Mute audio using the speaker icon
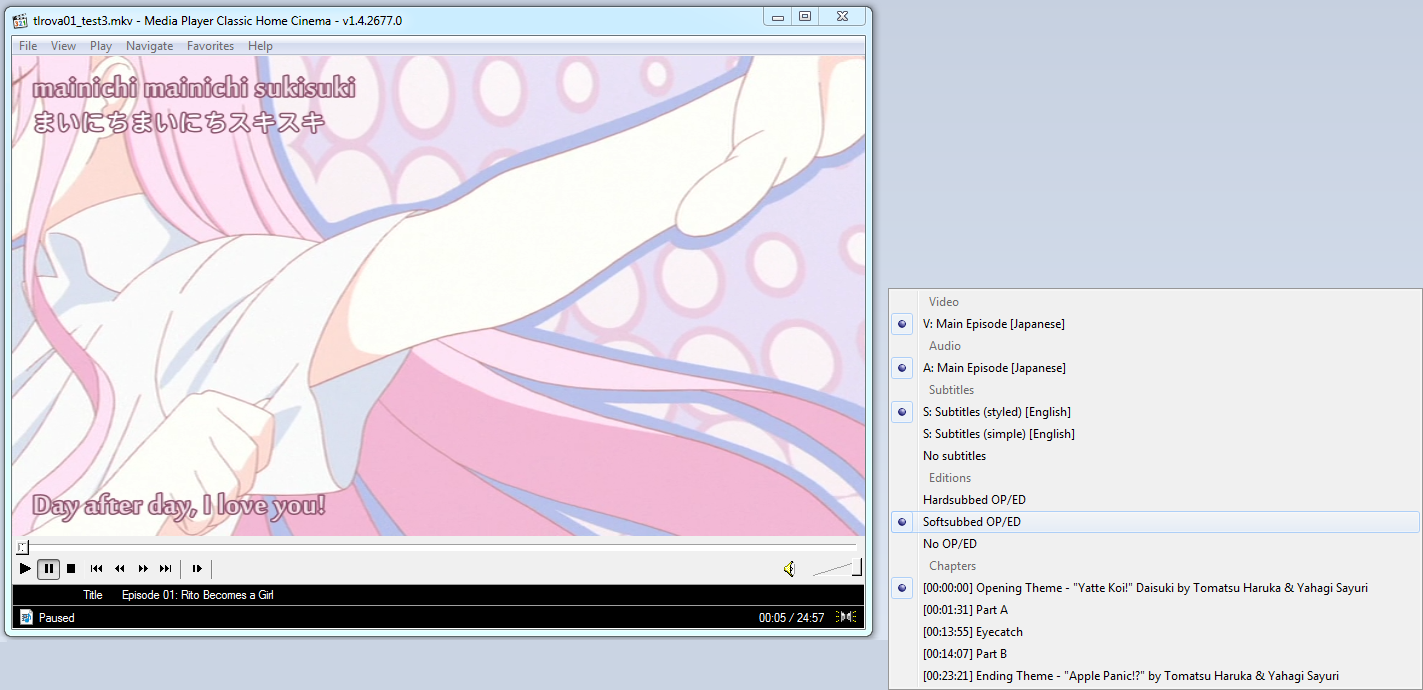1423x690 pixels. point(789,569)
